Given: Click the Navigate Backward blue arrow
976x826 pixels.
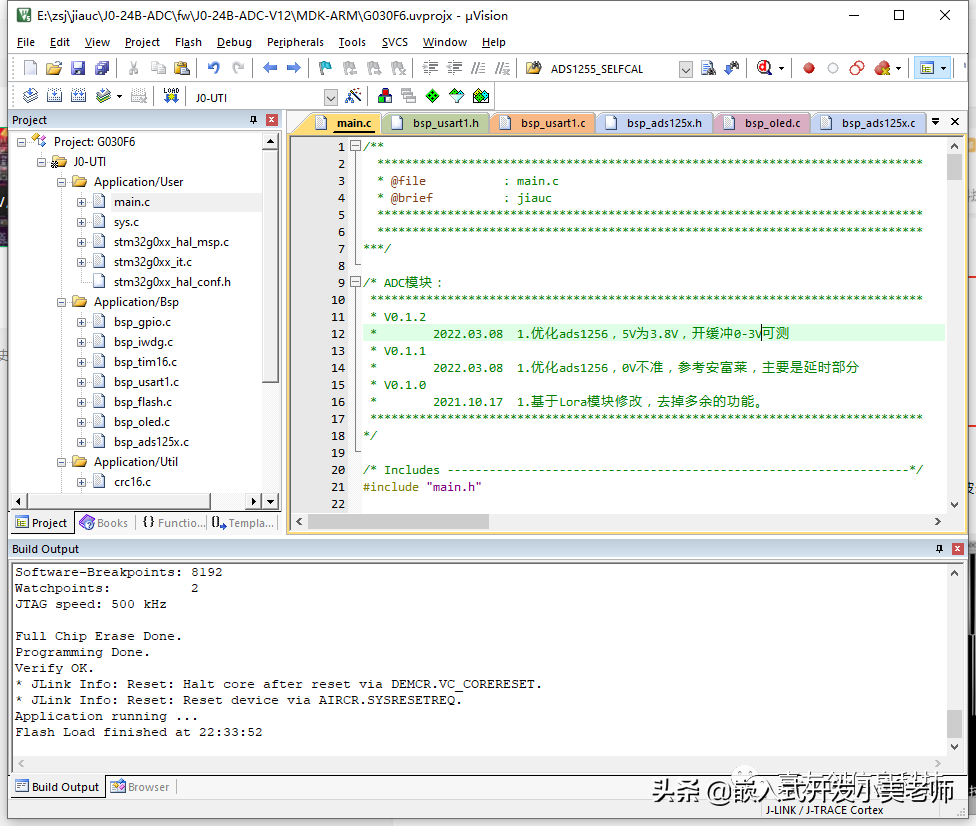Looking at the screenshot, I should click(x=270, y=69).
